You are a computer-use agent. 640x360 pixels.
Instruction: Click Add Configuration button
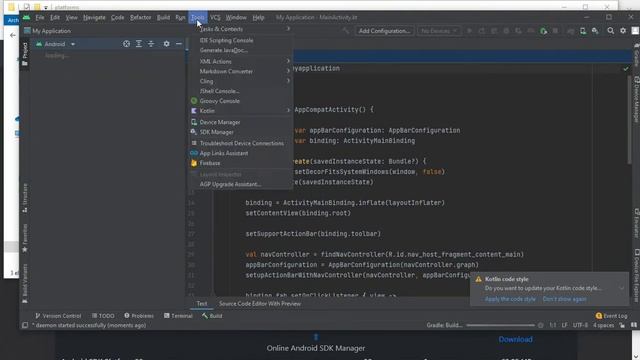pos(384,31)
